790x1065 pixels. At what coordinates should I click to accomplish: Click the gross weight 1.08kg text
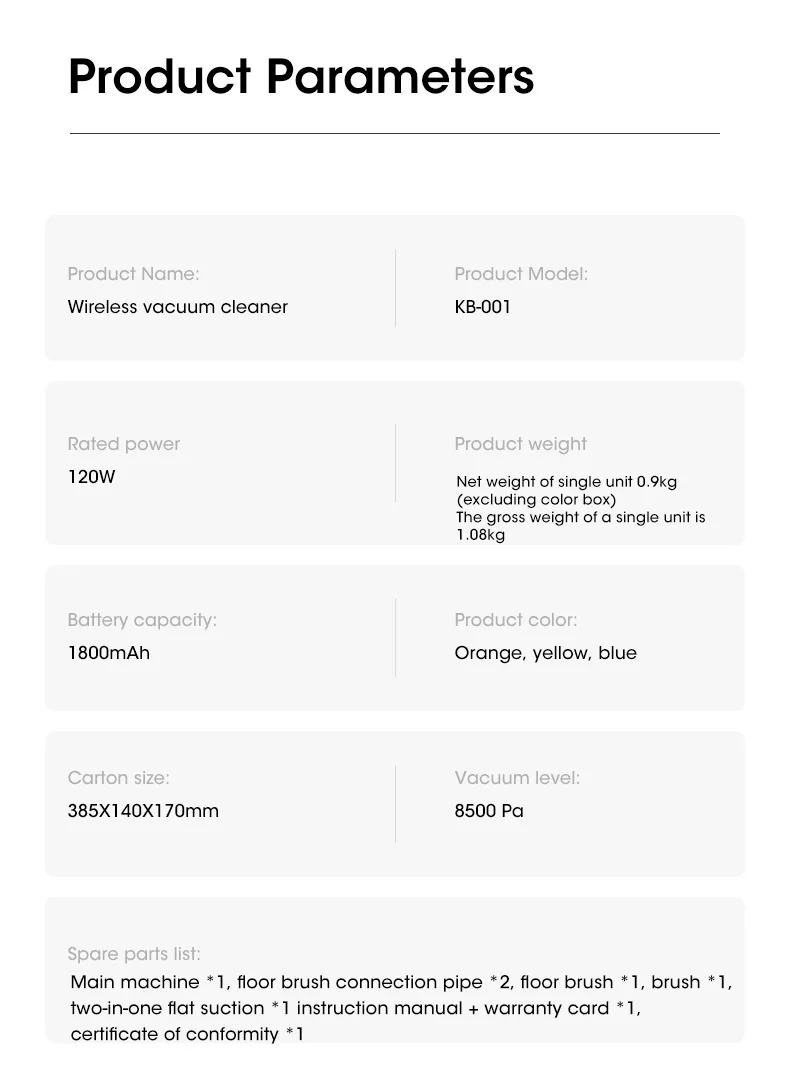pyautogui.click(x=581, y=526)
